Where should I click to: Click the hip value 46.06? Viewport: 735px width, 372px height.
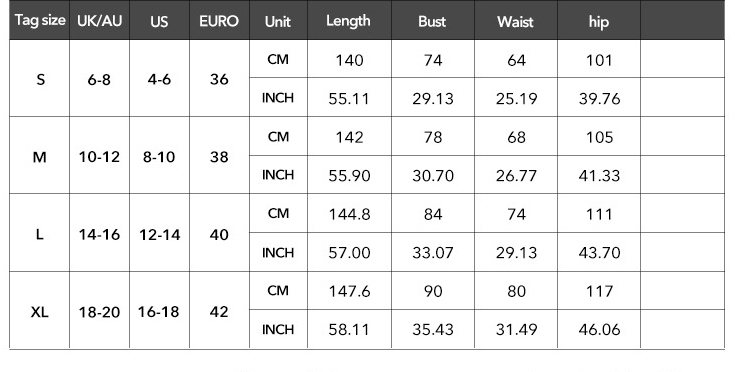coord(599,329)
